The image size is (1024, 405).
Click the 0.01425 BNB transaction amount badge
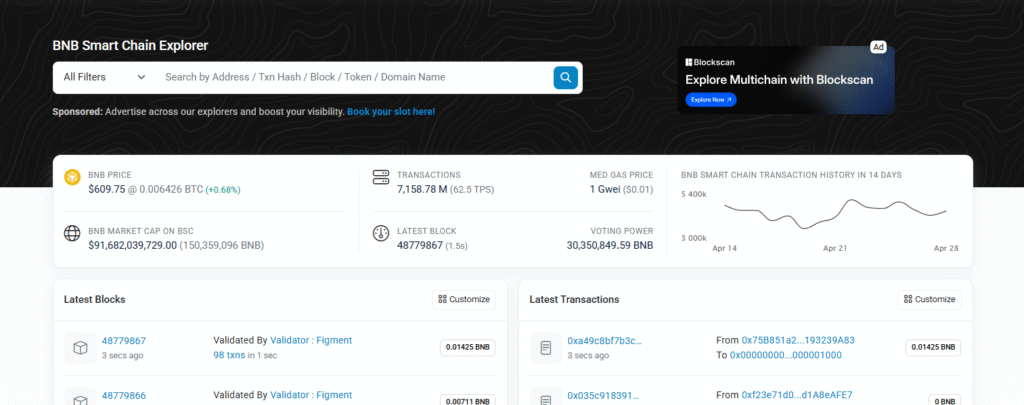click(x=933, y=348)
